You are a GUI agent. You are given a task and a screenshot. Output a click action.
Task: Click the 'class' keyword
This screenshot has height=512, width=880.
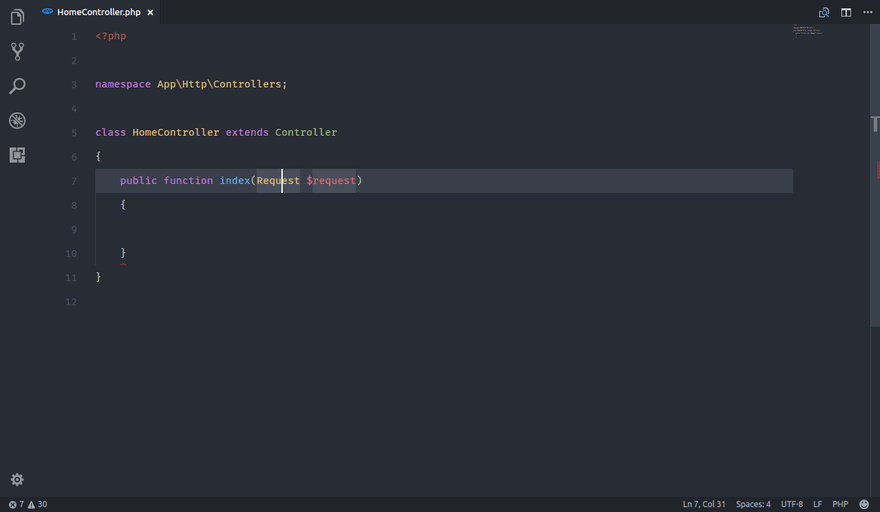point(111,132)
